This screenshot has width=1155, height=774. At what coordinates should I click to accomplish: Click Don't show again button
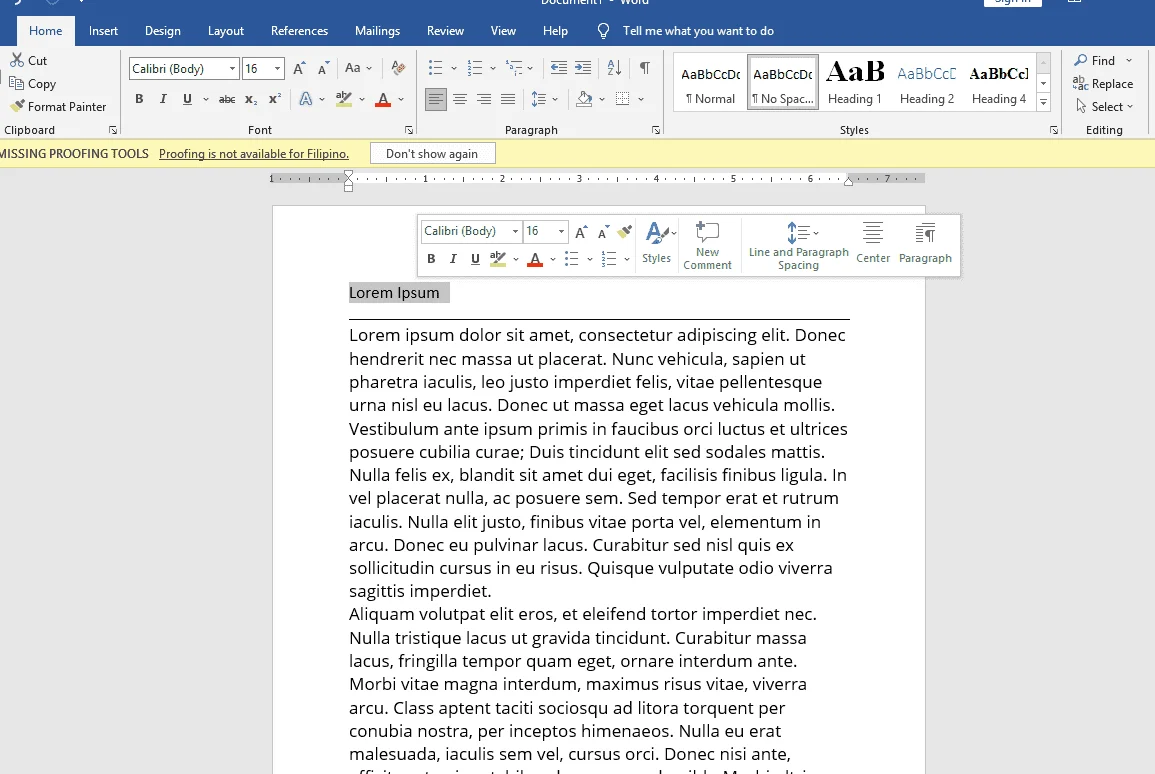tap(432, 154)
